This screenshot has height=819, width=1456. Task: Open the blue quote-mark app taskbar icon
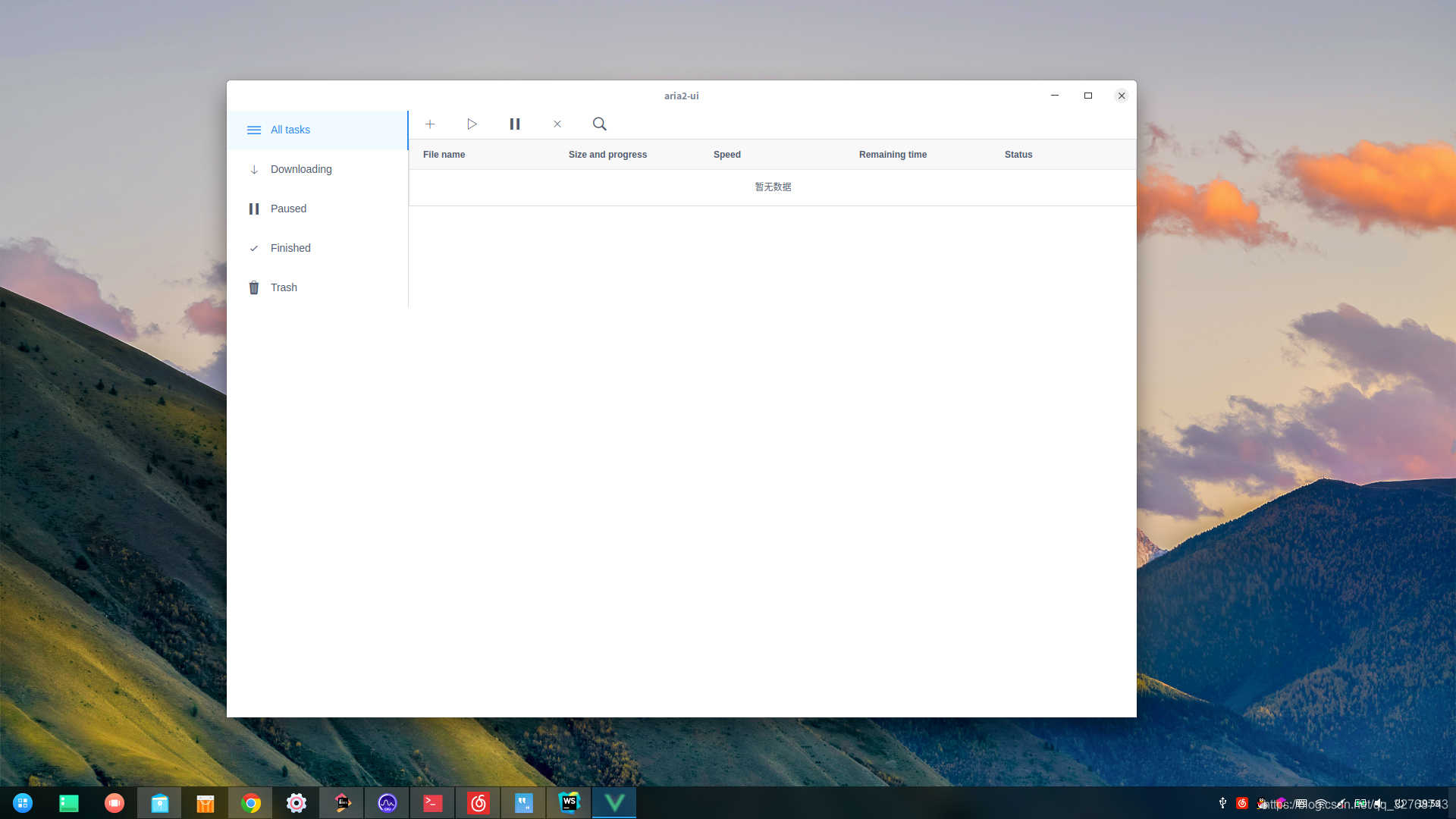pyautogui.click(x=523, y=802)
